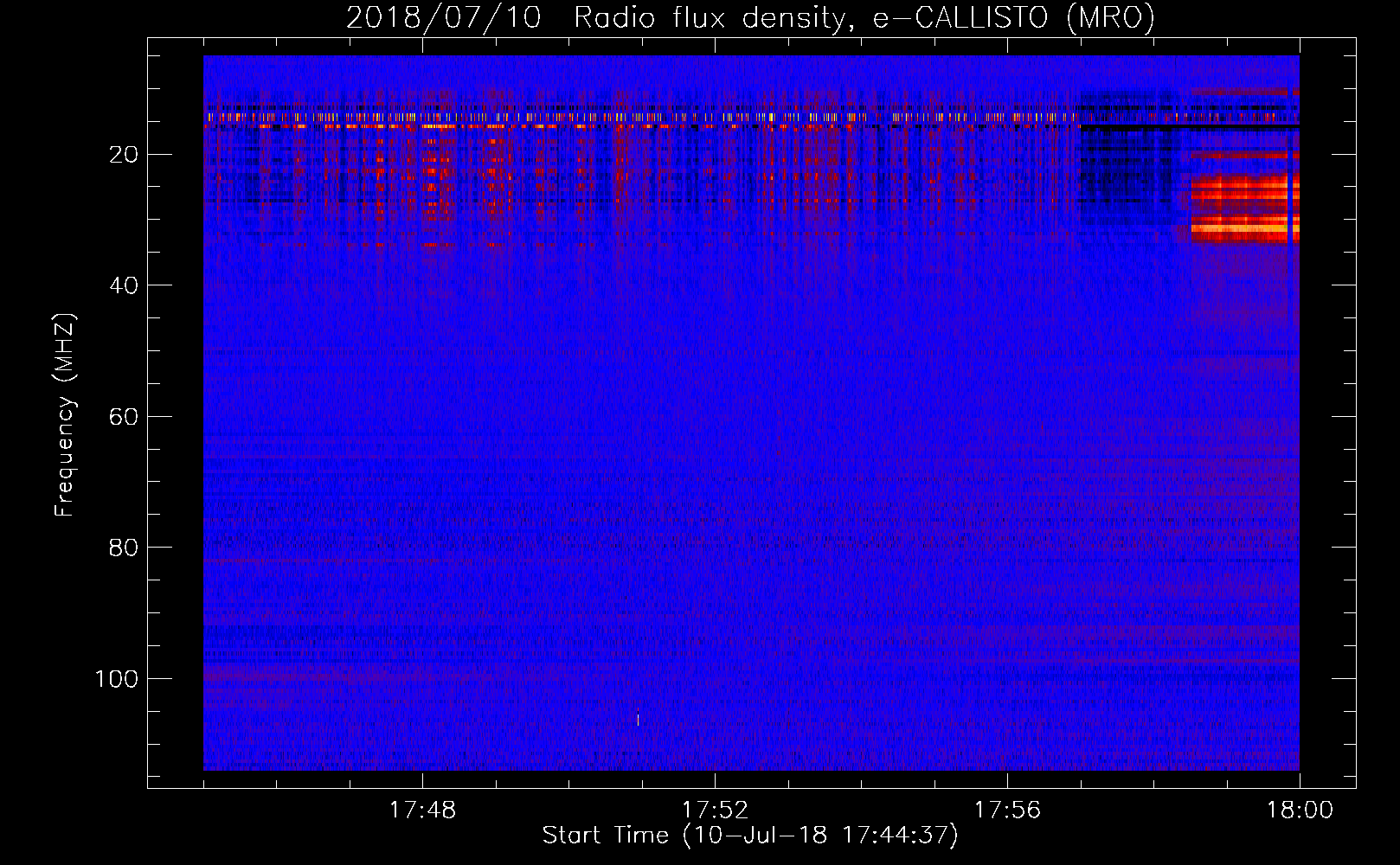Click the 17:56 time tick label

pos(1007,811)
